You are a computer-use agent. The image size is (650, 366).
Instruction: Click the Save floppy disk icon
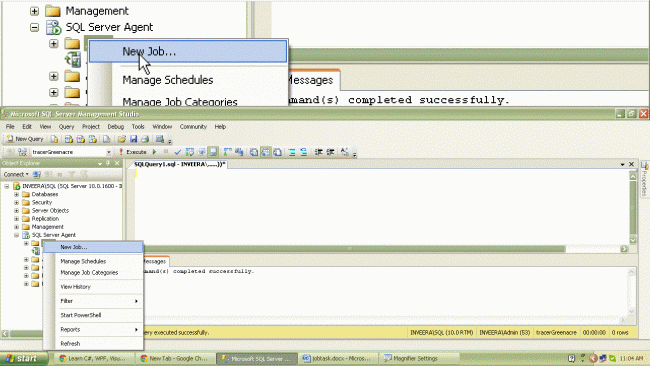(133, 139)
